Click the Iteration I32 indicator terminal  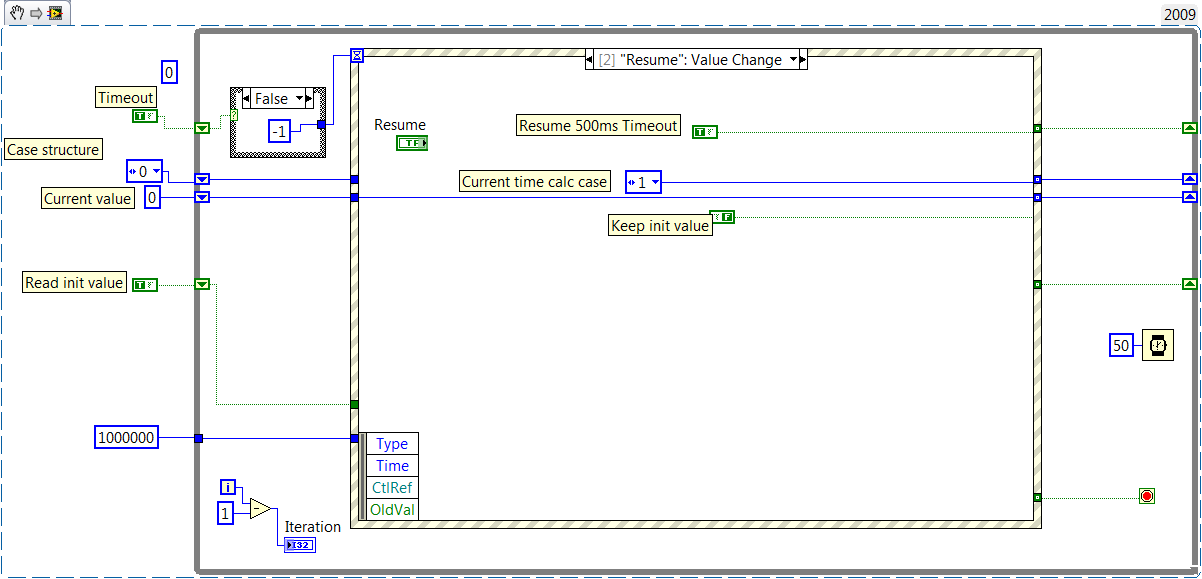(298, 544)
